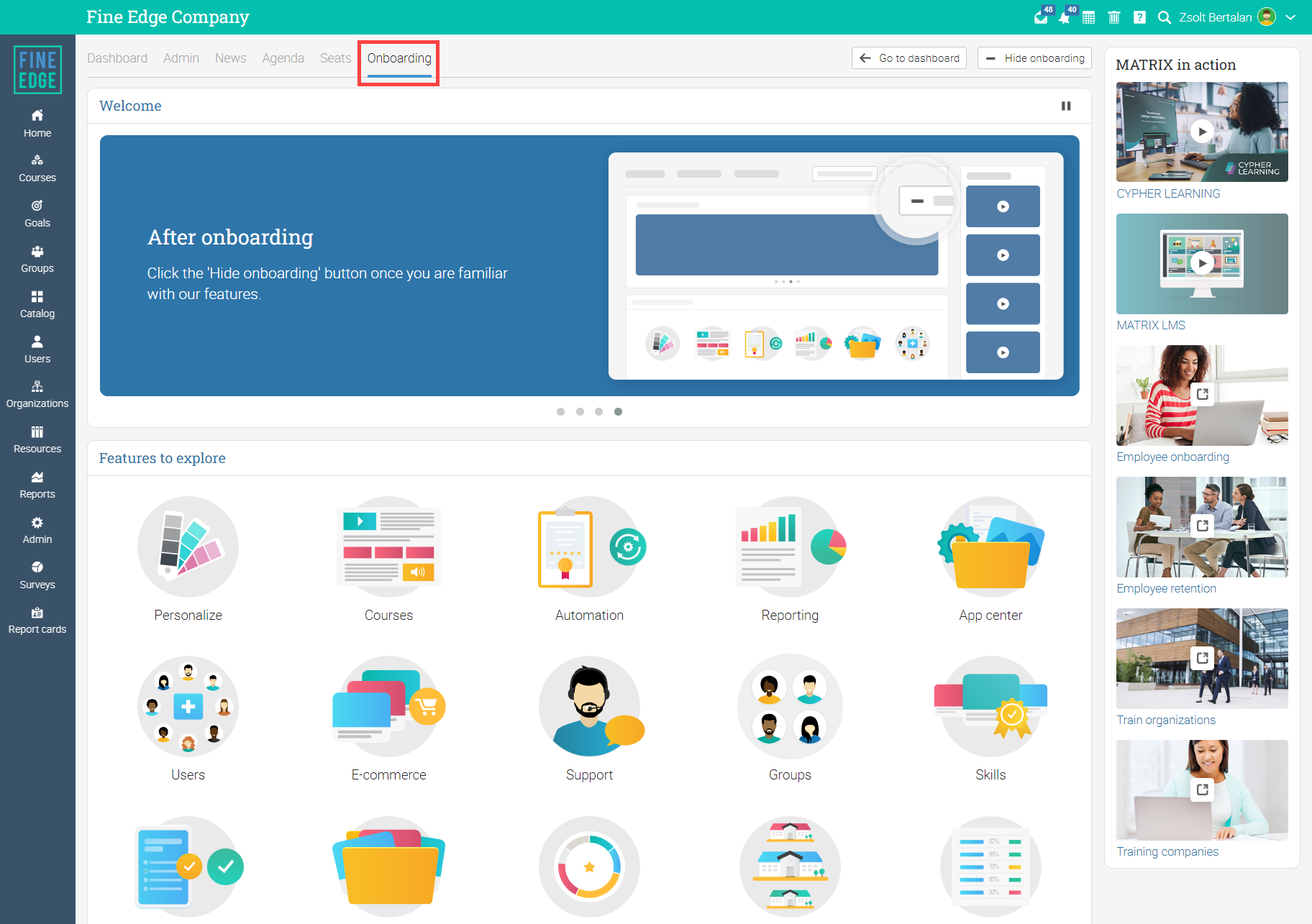Open Surveys in the left sidebar
The width and height of the screenshot is (1312, 924).
click(37, 576)
